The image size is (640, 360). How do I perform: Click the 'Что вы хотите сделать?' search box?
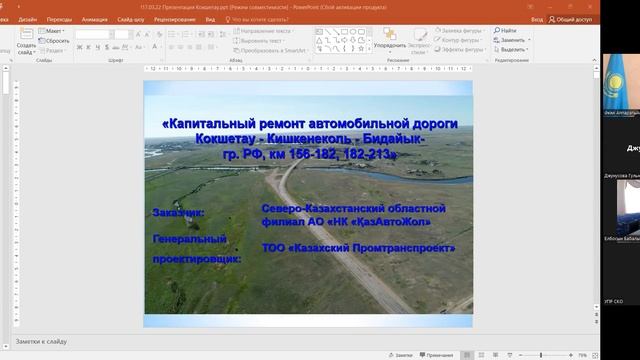point(257,20)
